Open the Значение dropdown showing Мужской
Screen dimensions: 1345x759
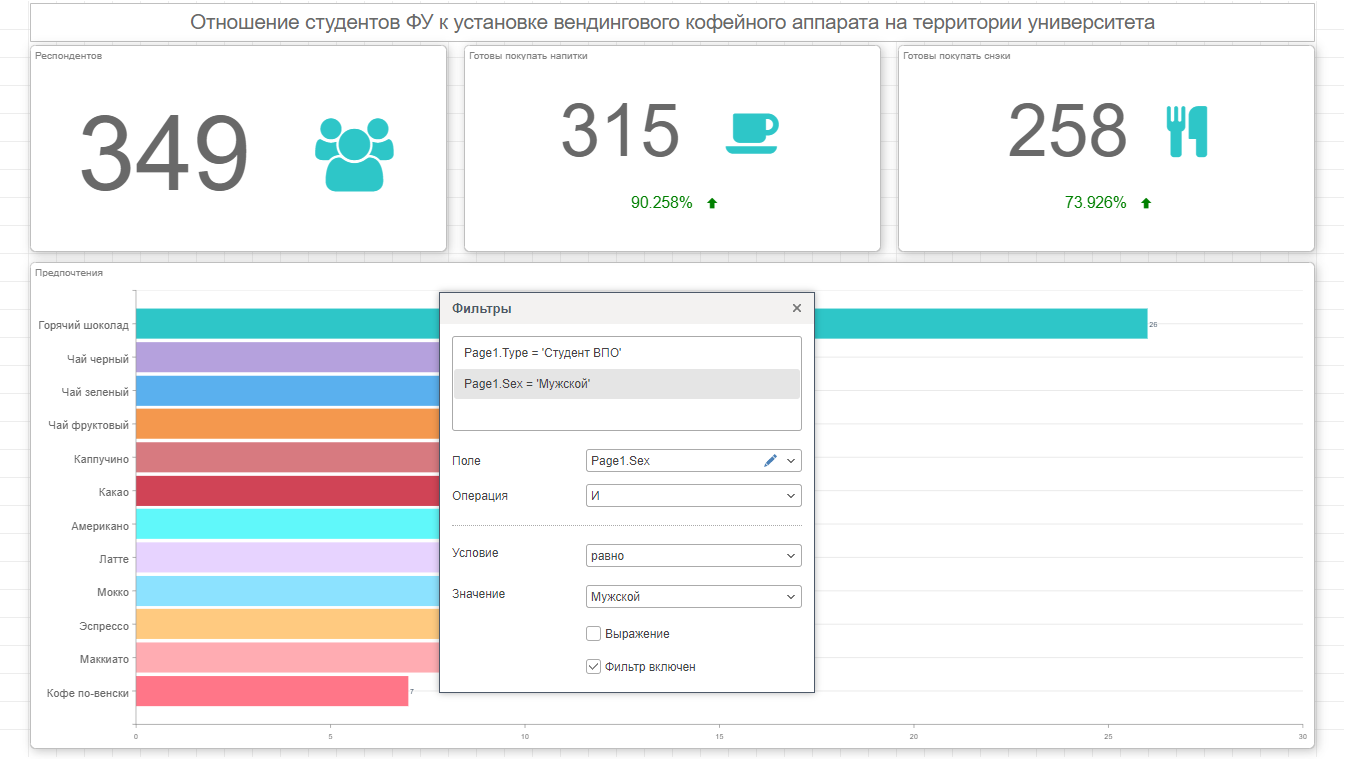coord(693,597)
